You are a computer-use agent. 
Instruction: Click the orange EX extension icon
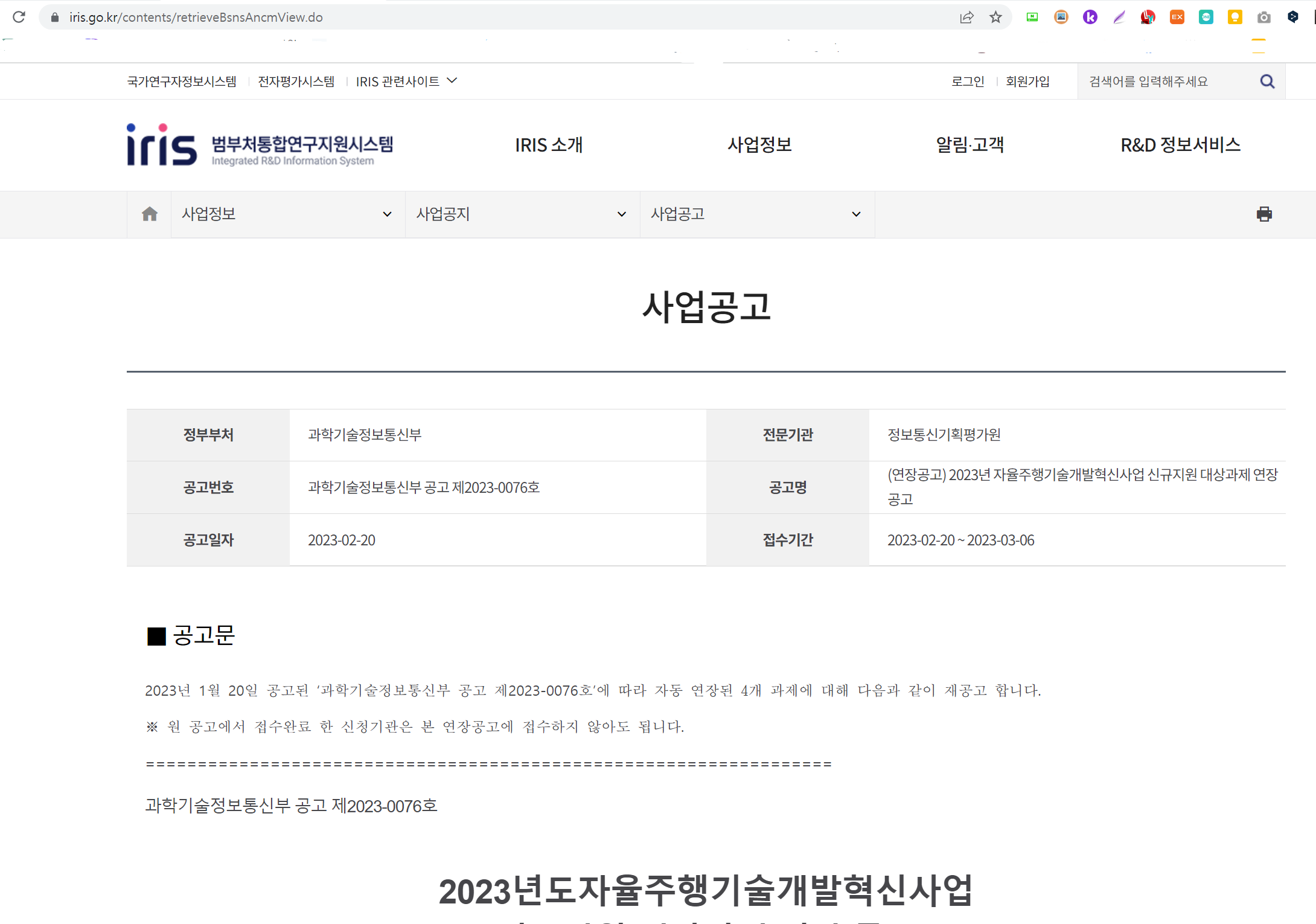point(1177,18)
